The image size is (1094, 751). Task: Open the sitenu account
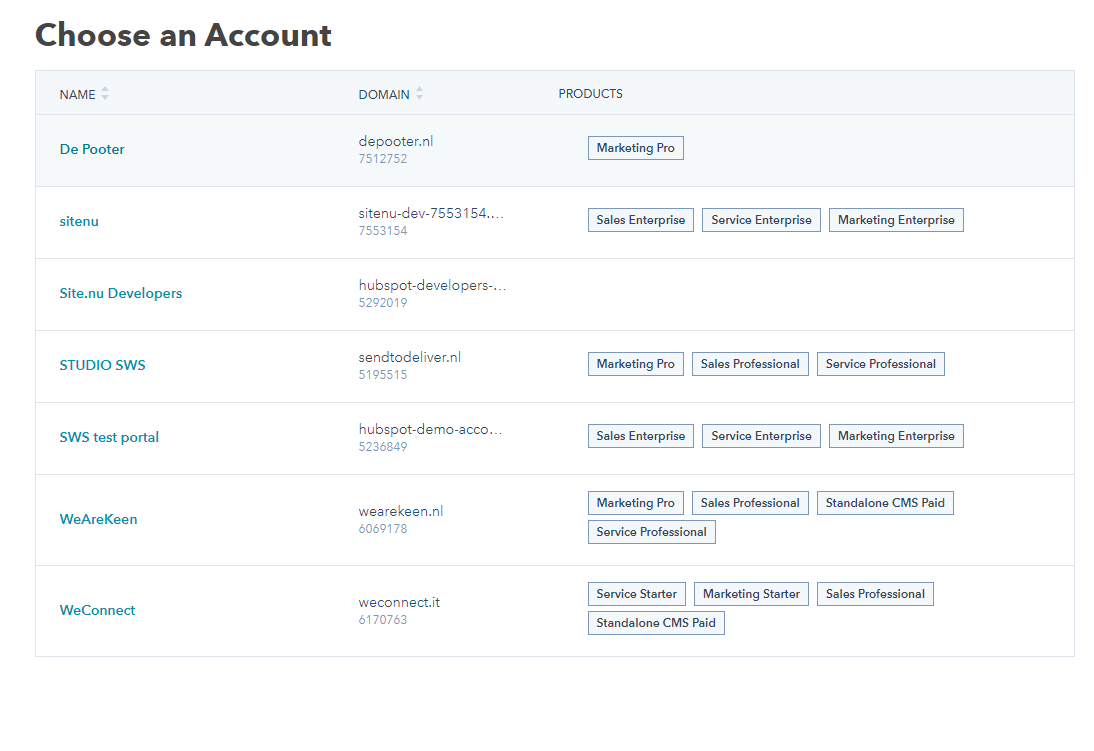[79, 221]
